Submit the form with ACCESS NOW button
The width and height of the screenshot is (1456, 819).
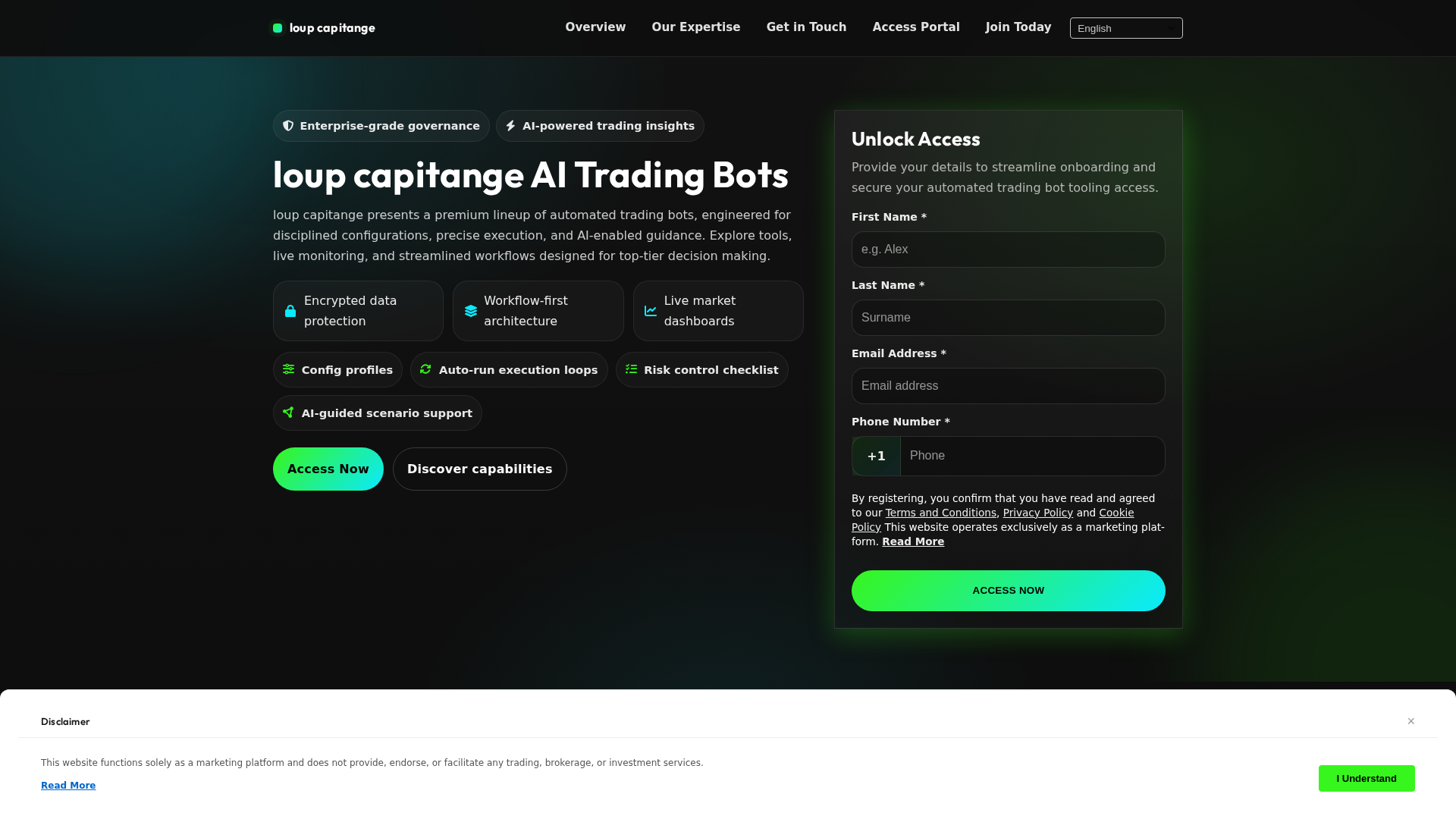click(x=1009, y=591)
